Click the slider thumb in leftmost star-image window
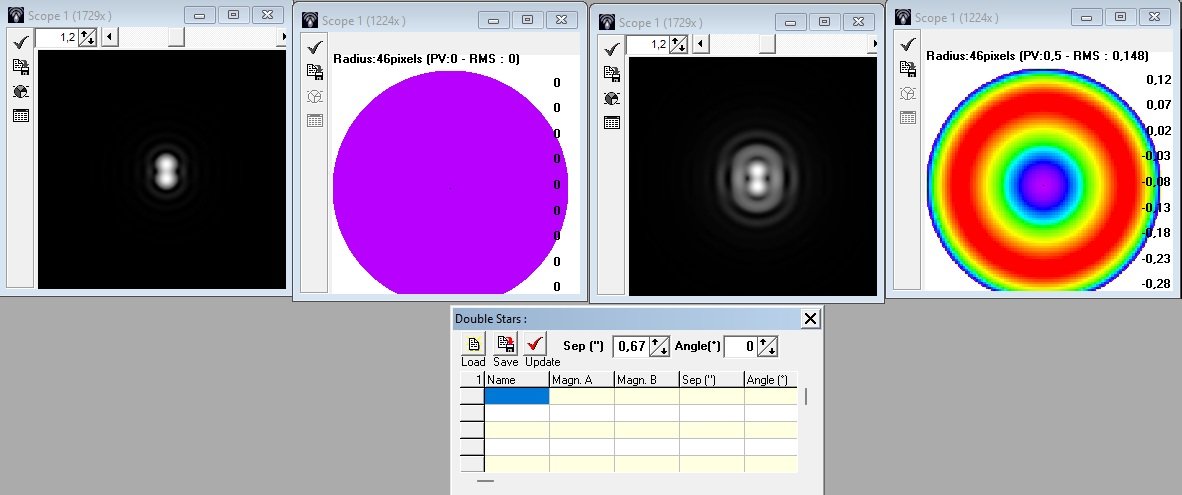This screenshot has width=1182, height=495. tap(176, 36)
